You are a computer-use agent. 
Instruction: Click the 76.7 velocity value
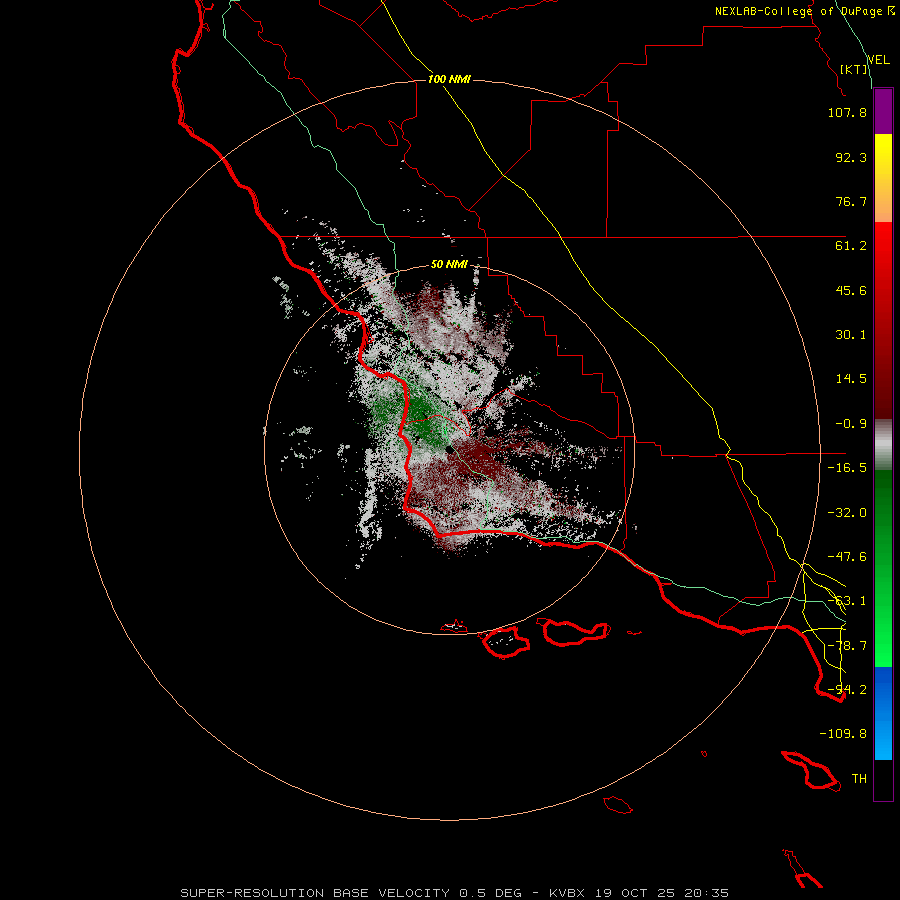pos(851,201)
